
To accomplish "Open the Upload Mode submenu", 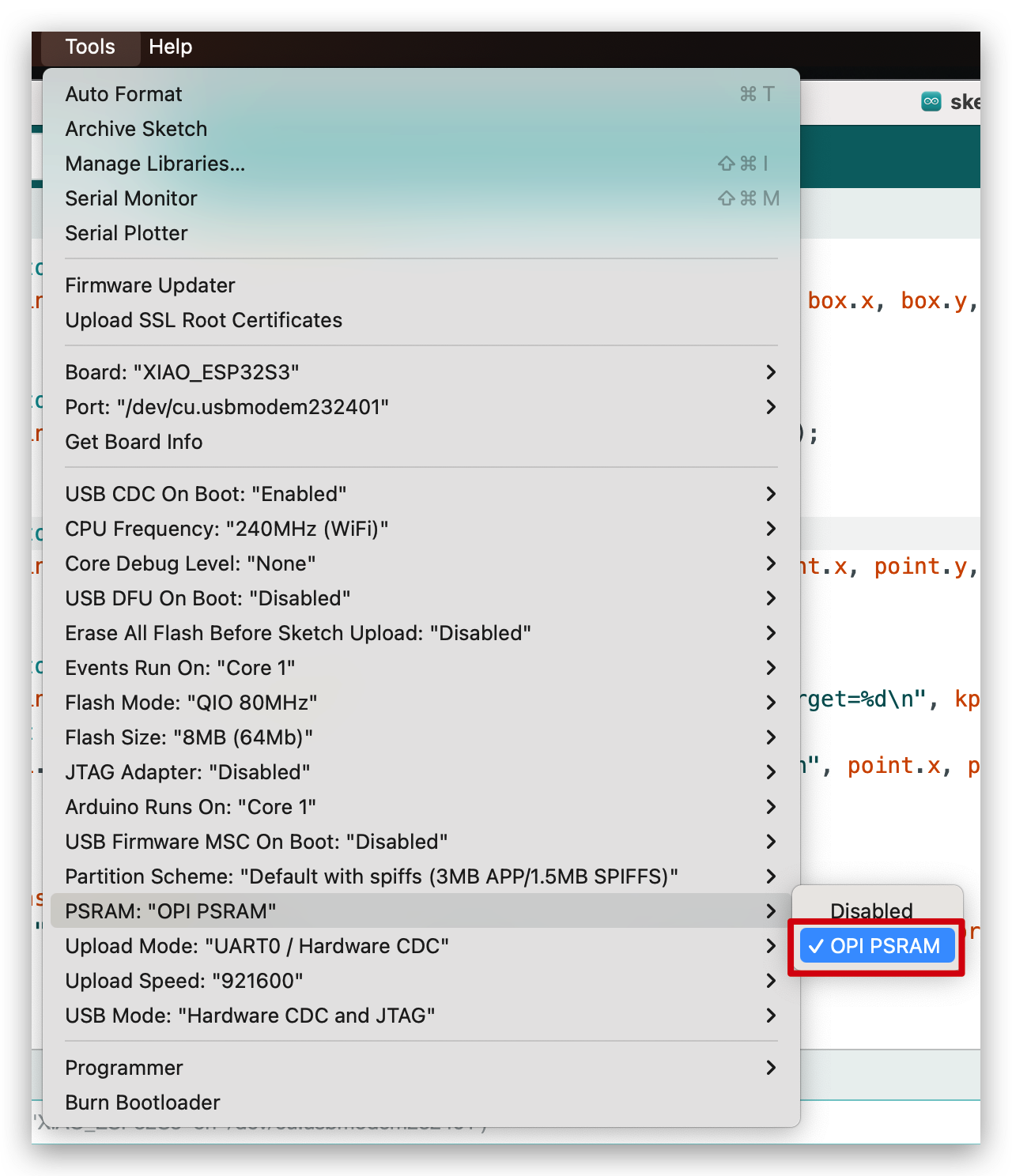I will (421, 946).
